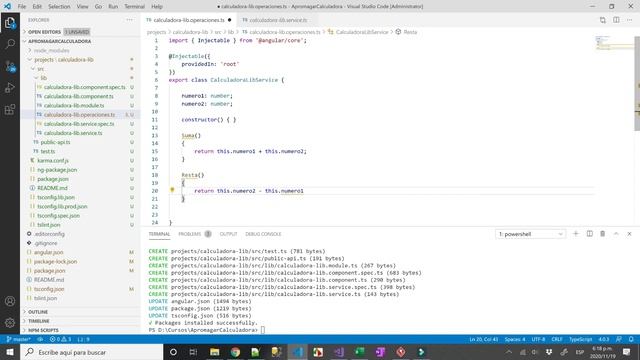Viewport: 640px width, 360px height.
Task: Click errors and warnings status indicator
Action: (60, 339)
